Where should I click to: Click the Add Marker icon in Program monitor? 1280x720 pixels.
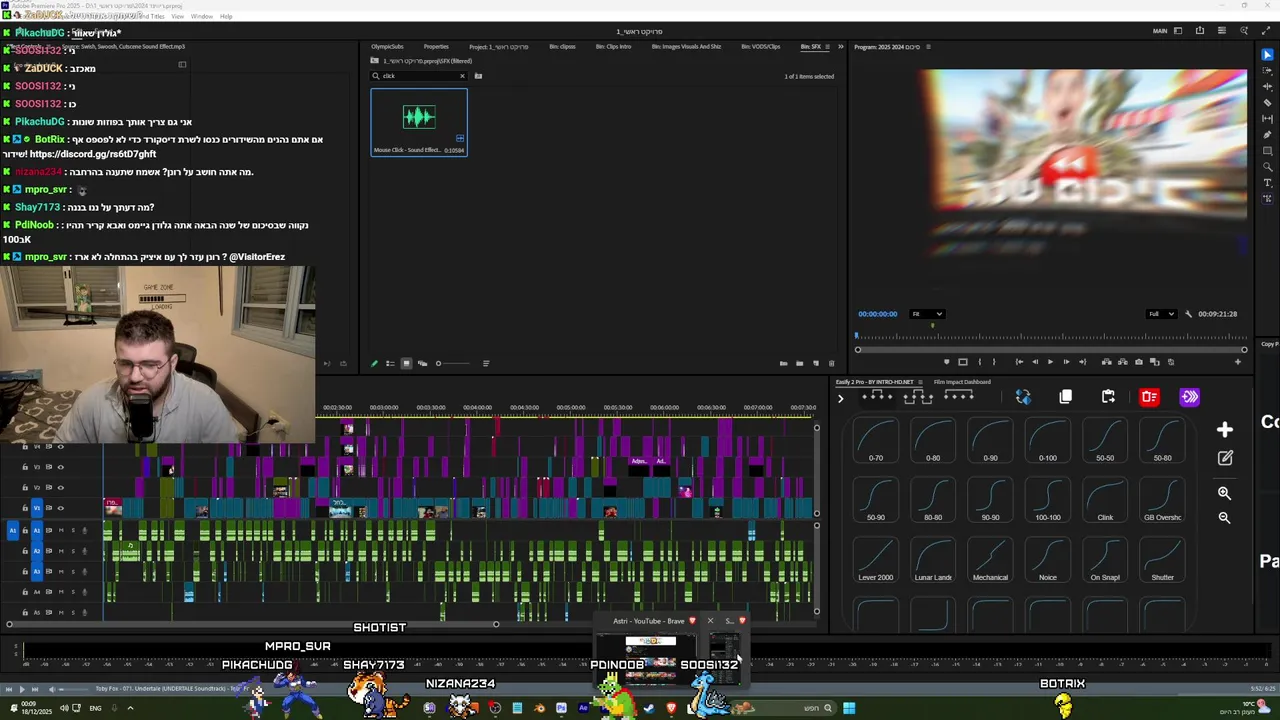pos(947,362)
